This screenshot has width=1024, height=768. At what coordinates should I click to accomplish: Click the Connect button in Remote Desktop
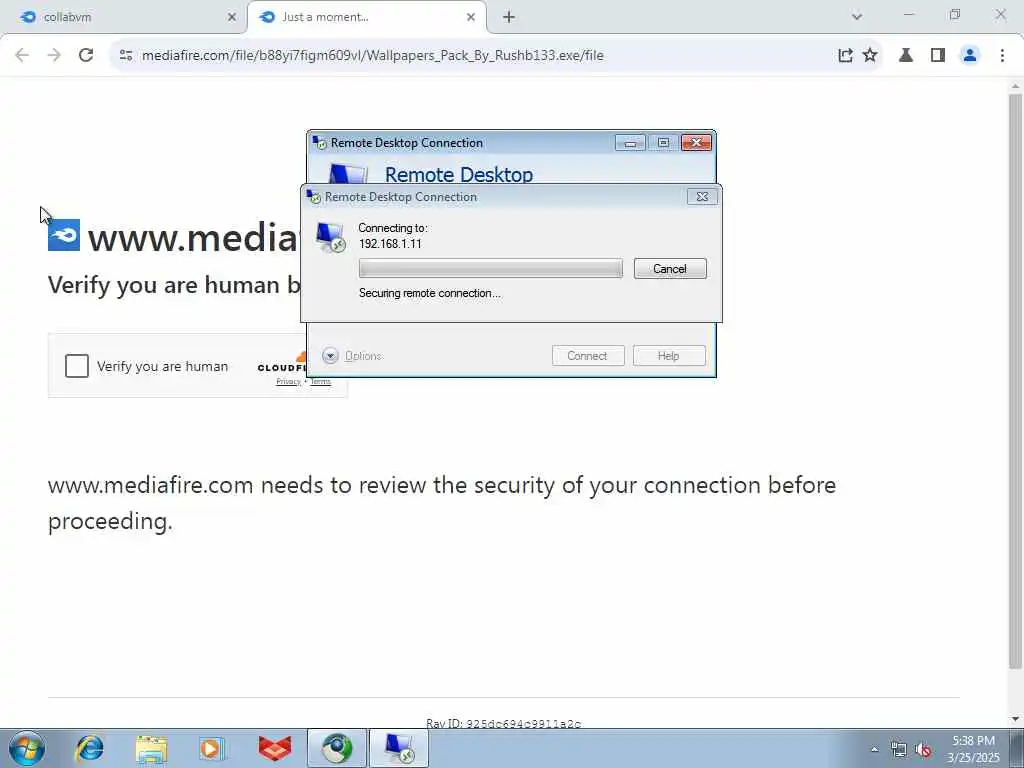(x=588, y=356)
